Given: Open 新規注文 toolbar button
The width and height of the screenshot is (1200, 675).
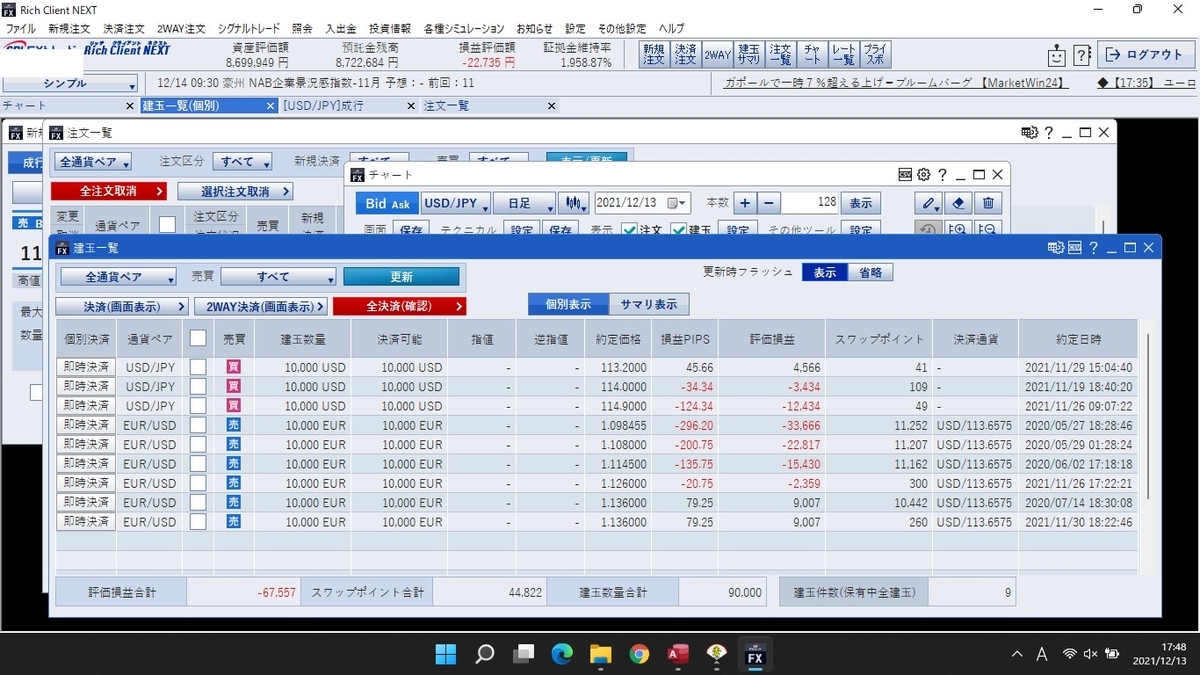Looking at the screenshot, I should [x=654, y=55].
